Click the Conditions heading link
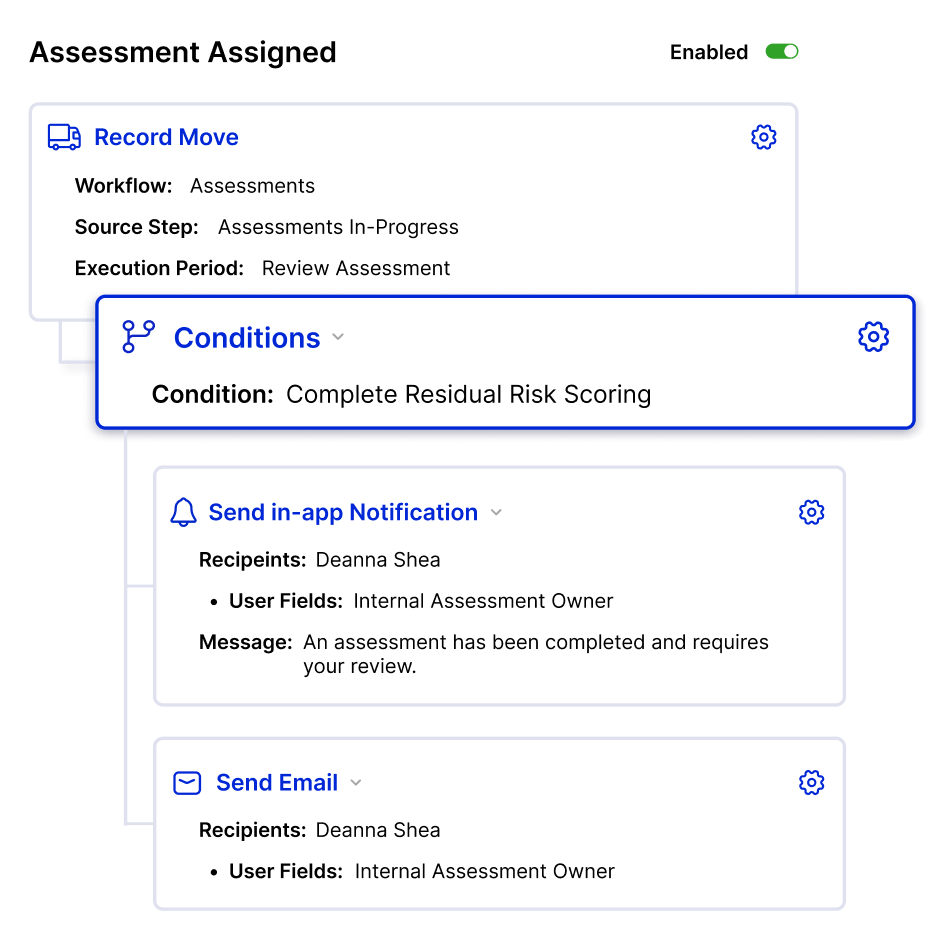Viewport: 930px width, 941px height. (x=247, y=337)
